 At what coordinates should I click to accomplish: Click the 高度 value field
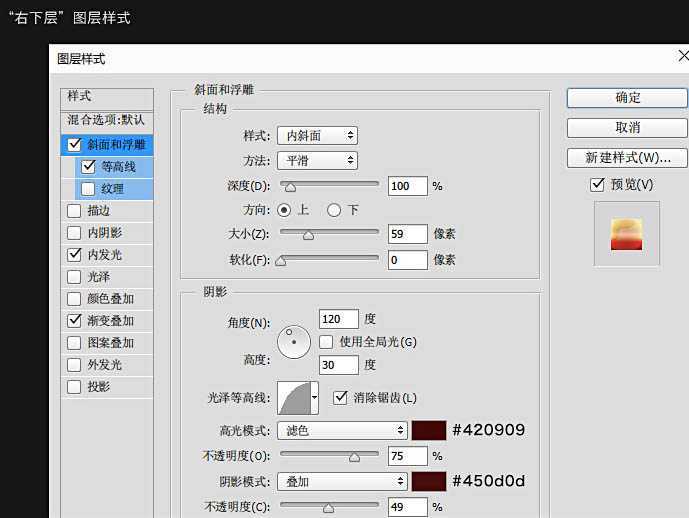pos(339,365)
